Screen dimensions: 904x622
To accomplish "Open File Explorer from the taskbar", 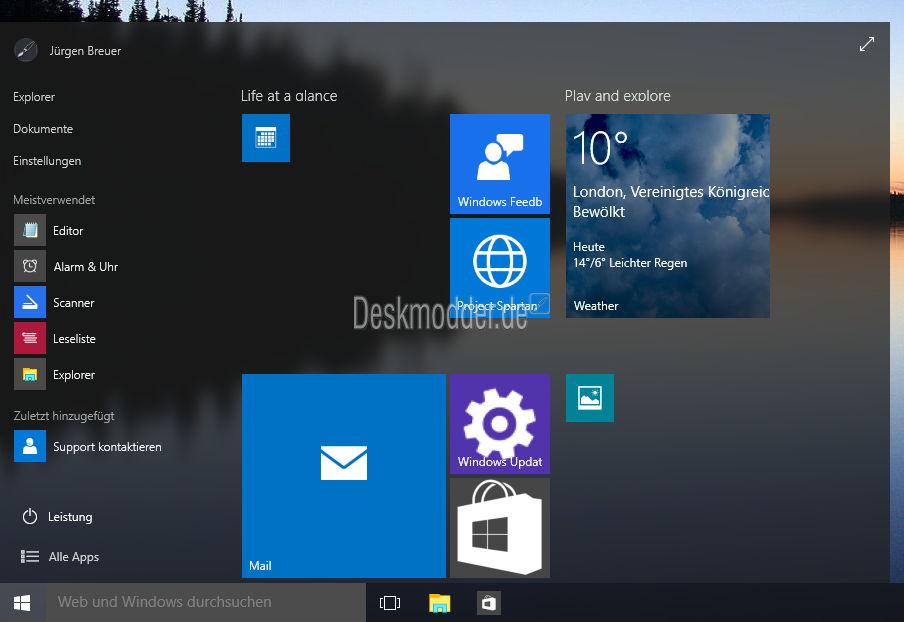I will pos(439,603).
